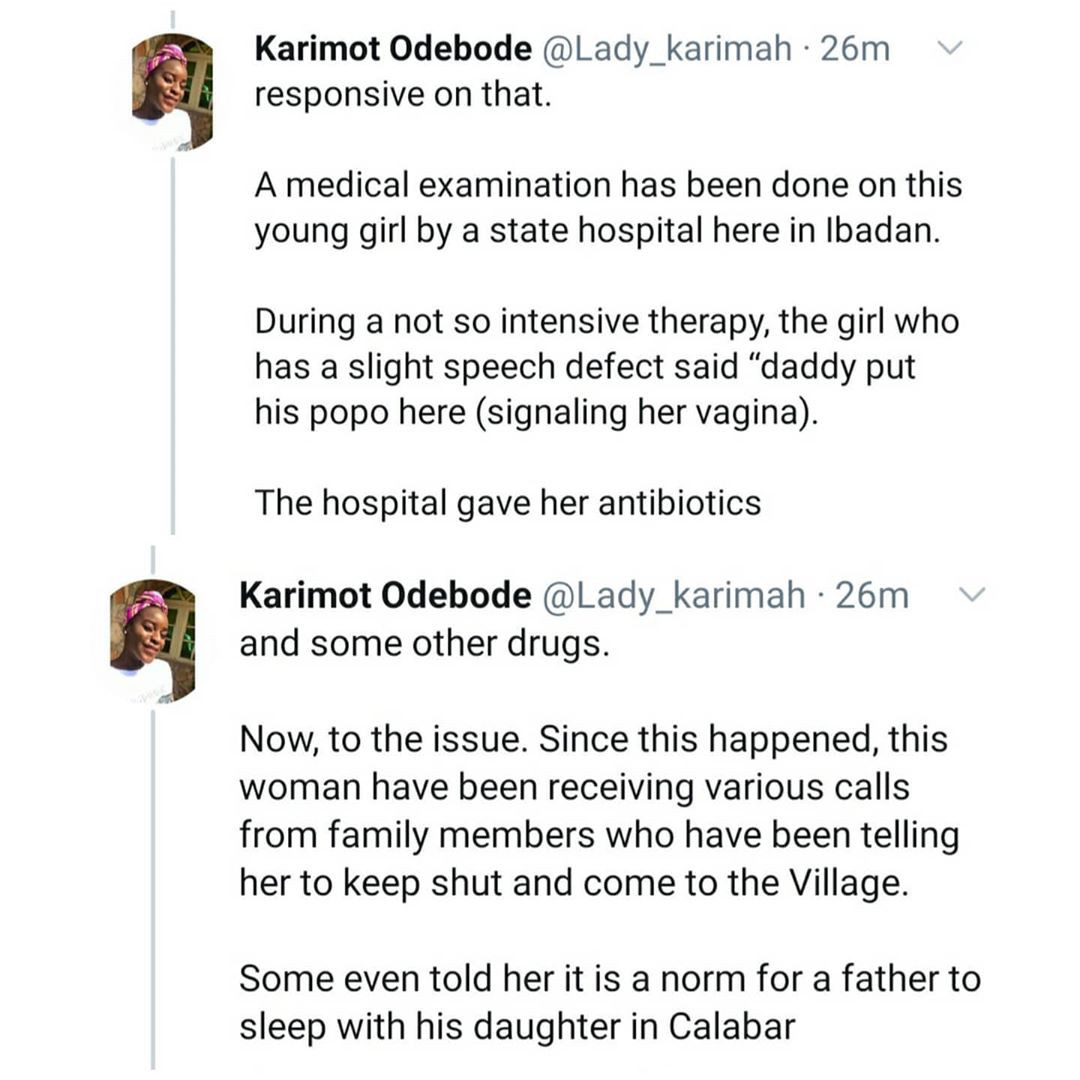
Task: Open the lower tweet's Karimot Odebode profile photo
Action: (153, 641)
